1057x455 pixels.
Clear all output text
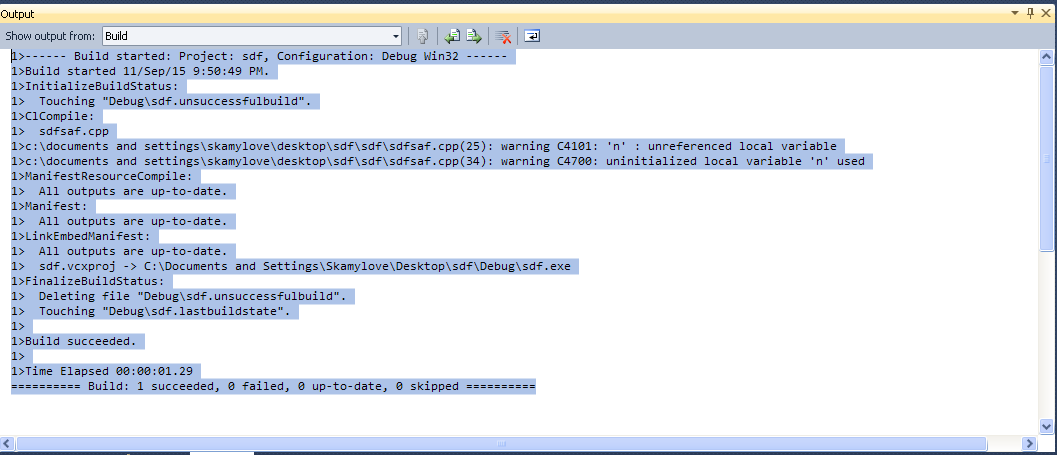click(504, 36)
